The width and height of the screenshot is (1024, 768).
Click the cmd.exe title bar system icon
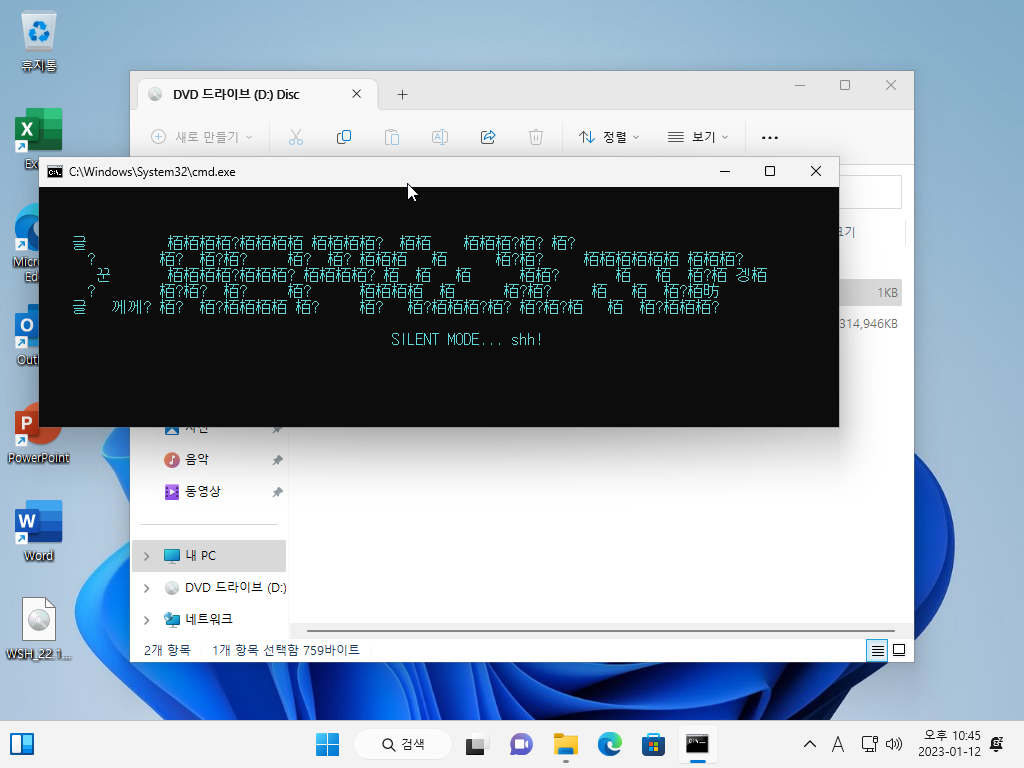coord(55,172)
